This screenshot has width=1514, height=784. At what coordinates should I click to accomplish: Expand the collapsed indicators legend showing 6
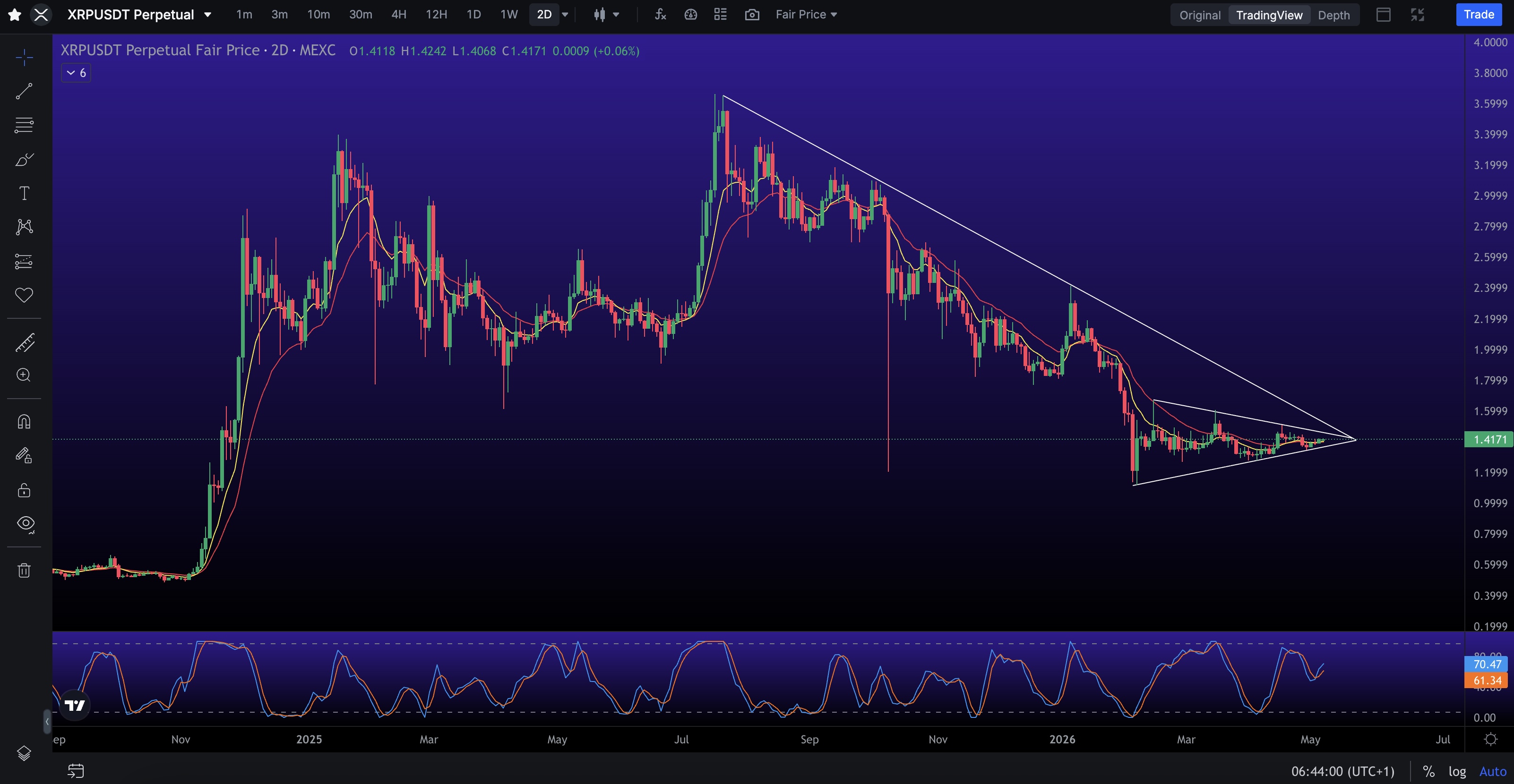(x=77, y=73)
